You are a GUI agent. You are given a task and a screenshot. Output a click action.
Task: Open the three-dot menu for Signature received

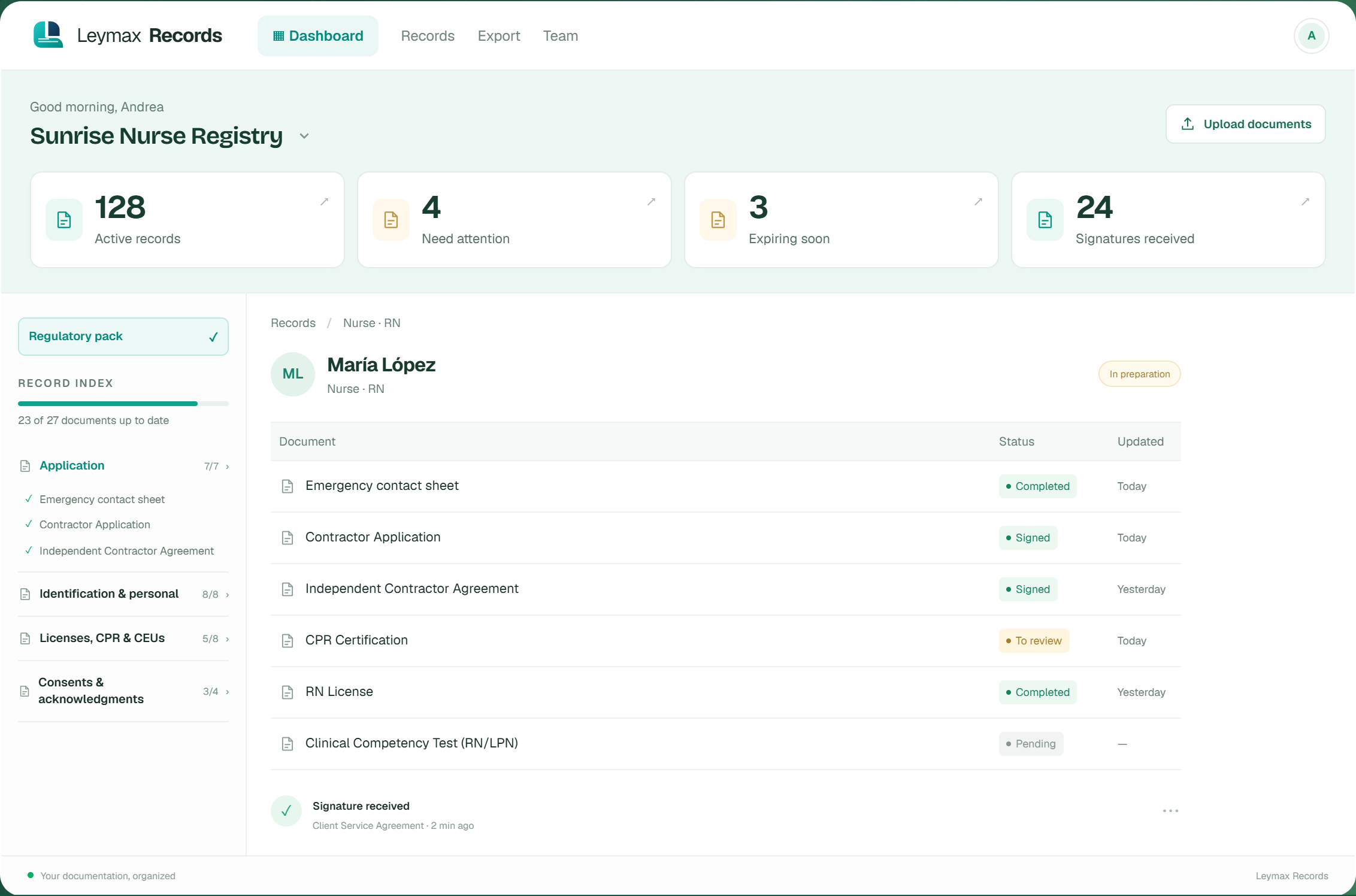(1170, 811)
